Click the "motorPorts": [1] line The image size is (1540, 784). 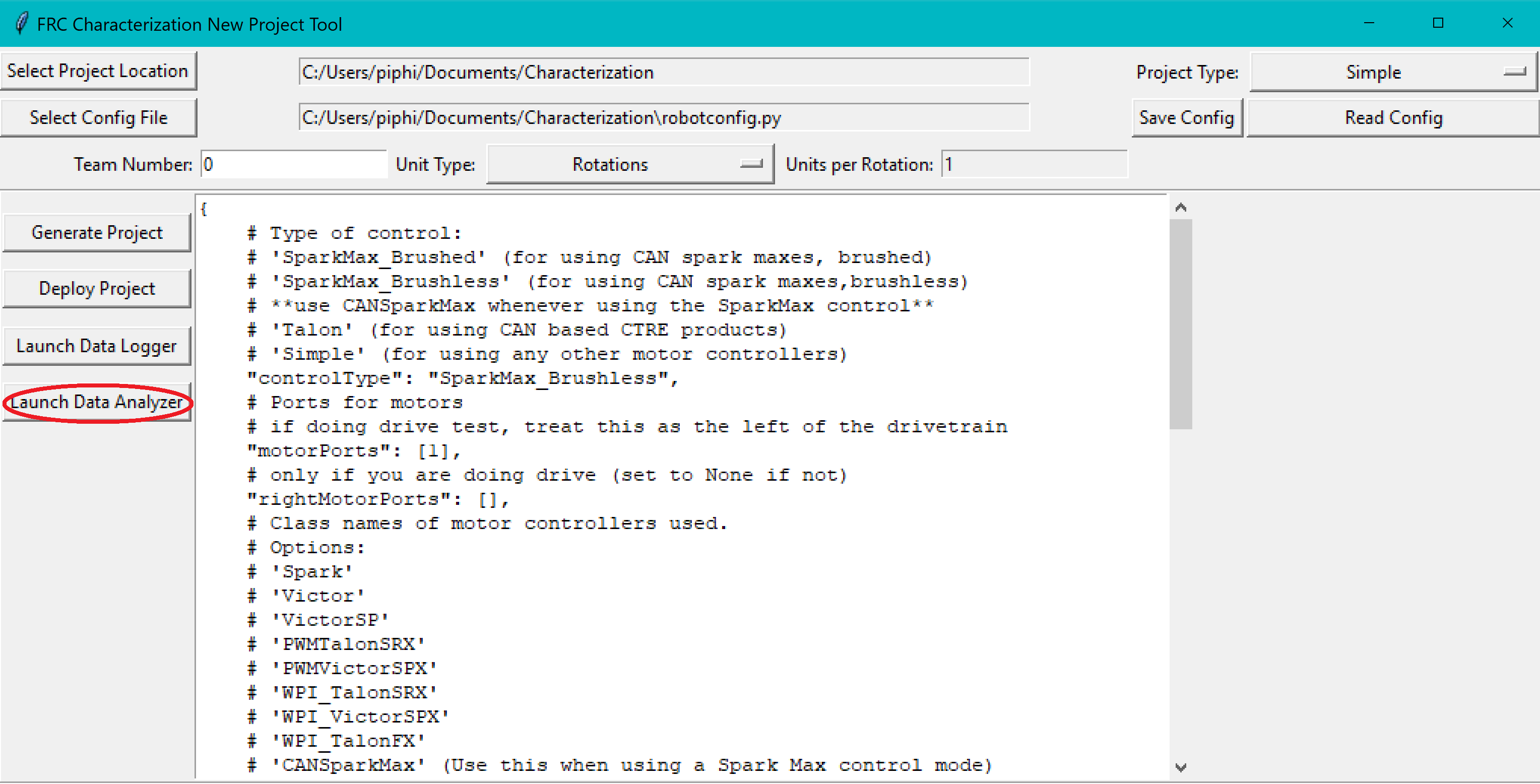click(x=354, y=451)
